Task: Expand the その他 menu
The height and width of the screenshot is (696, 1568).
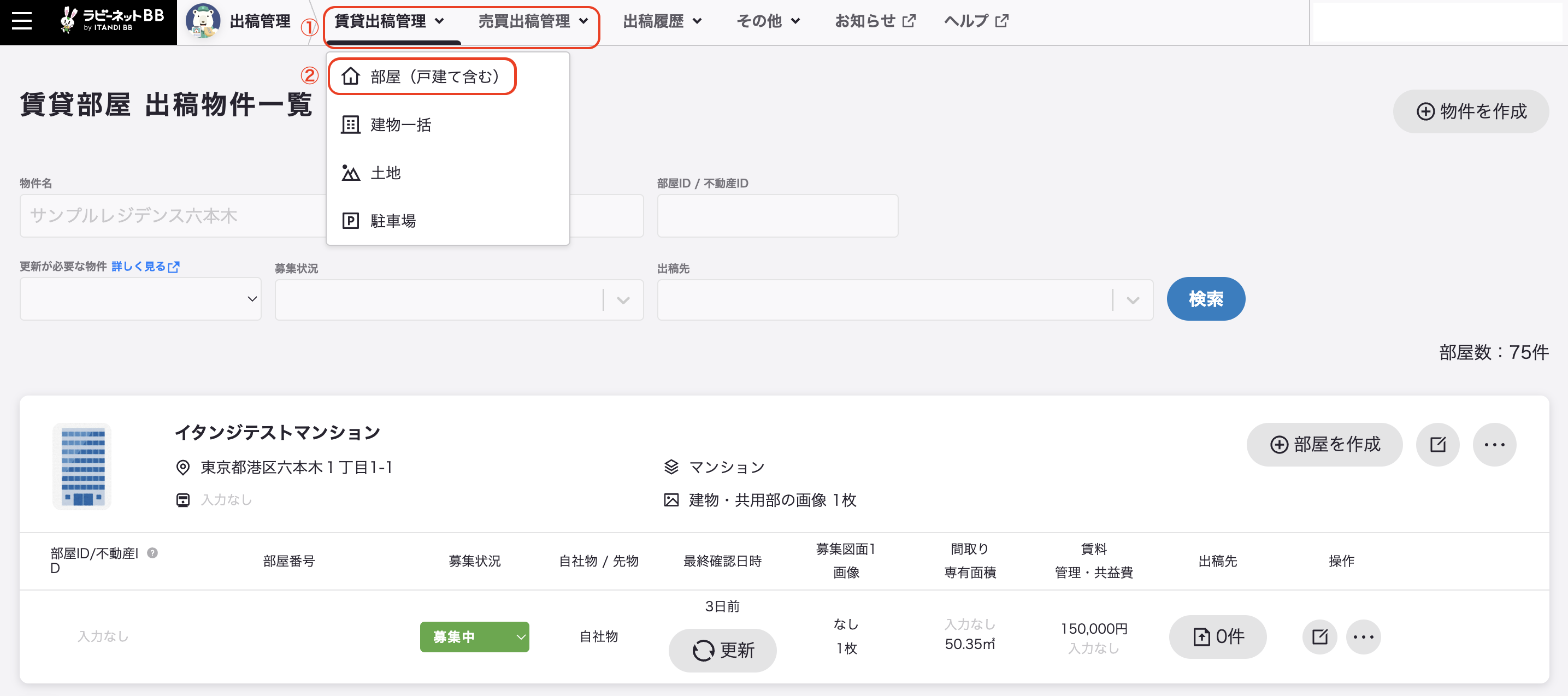Action: click(x=768, y=22)
